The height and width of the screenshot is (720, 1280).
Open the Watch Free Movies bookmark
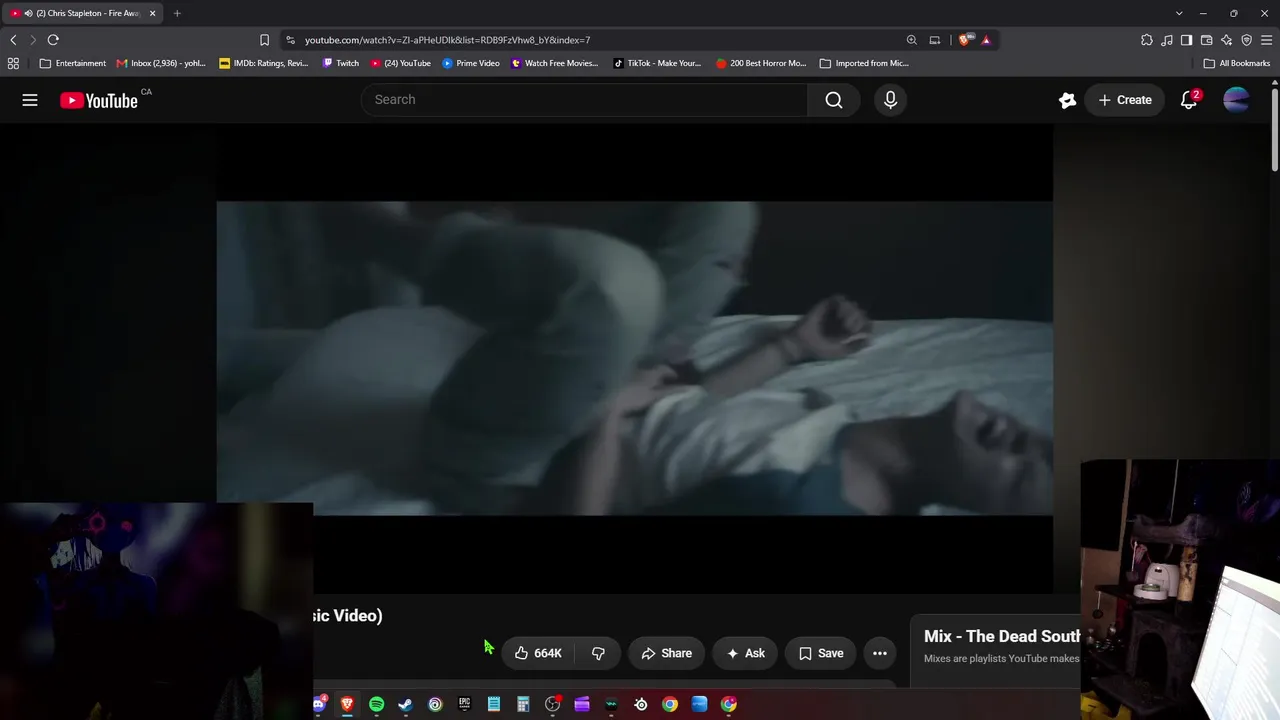(554, 63)
